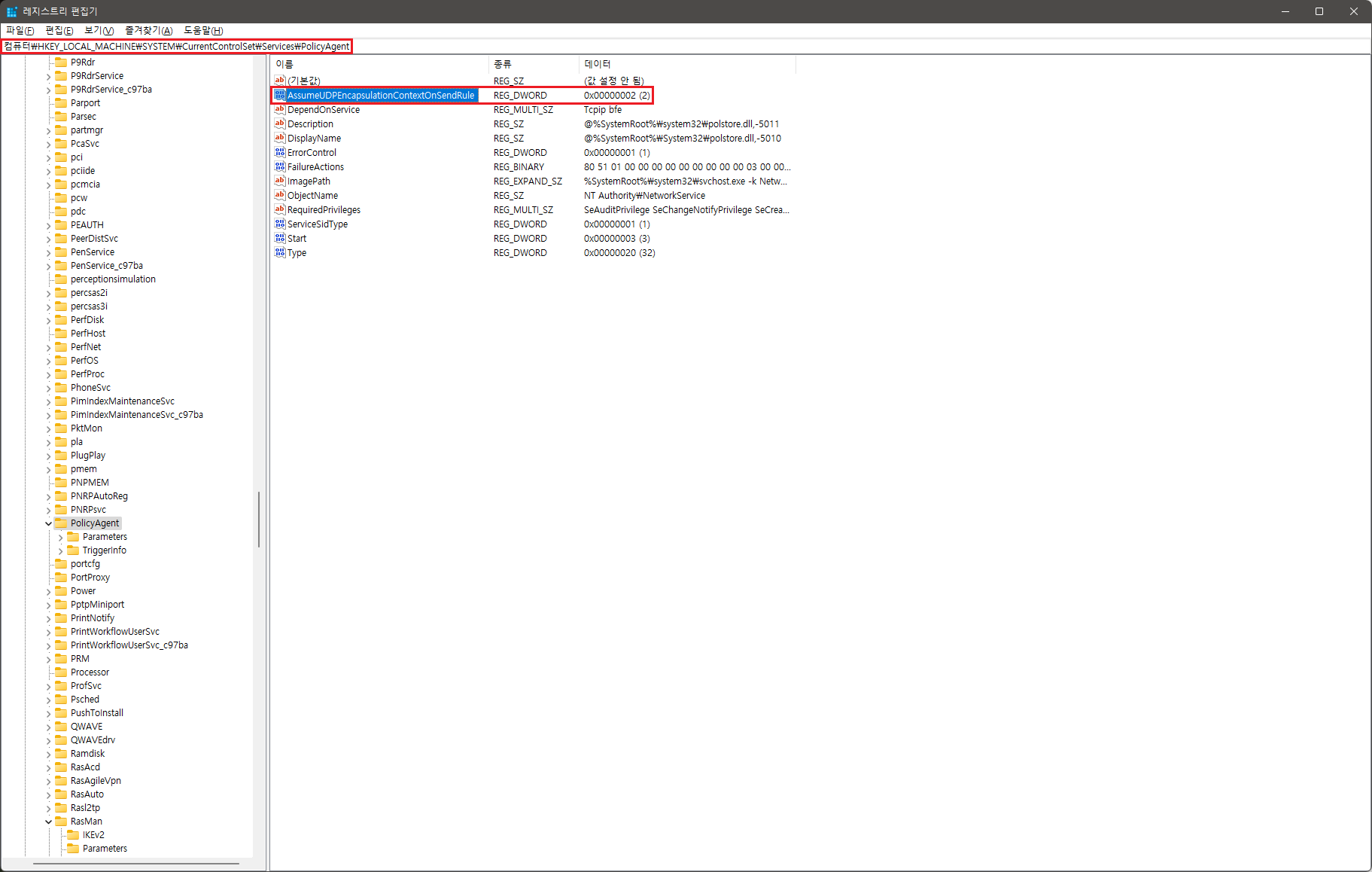The image size is (1372, 872).
Task: Select the RasAgileVpn key
Action: coord(96,780)
